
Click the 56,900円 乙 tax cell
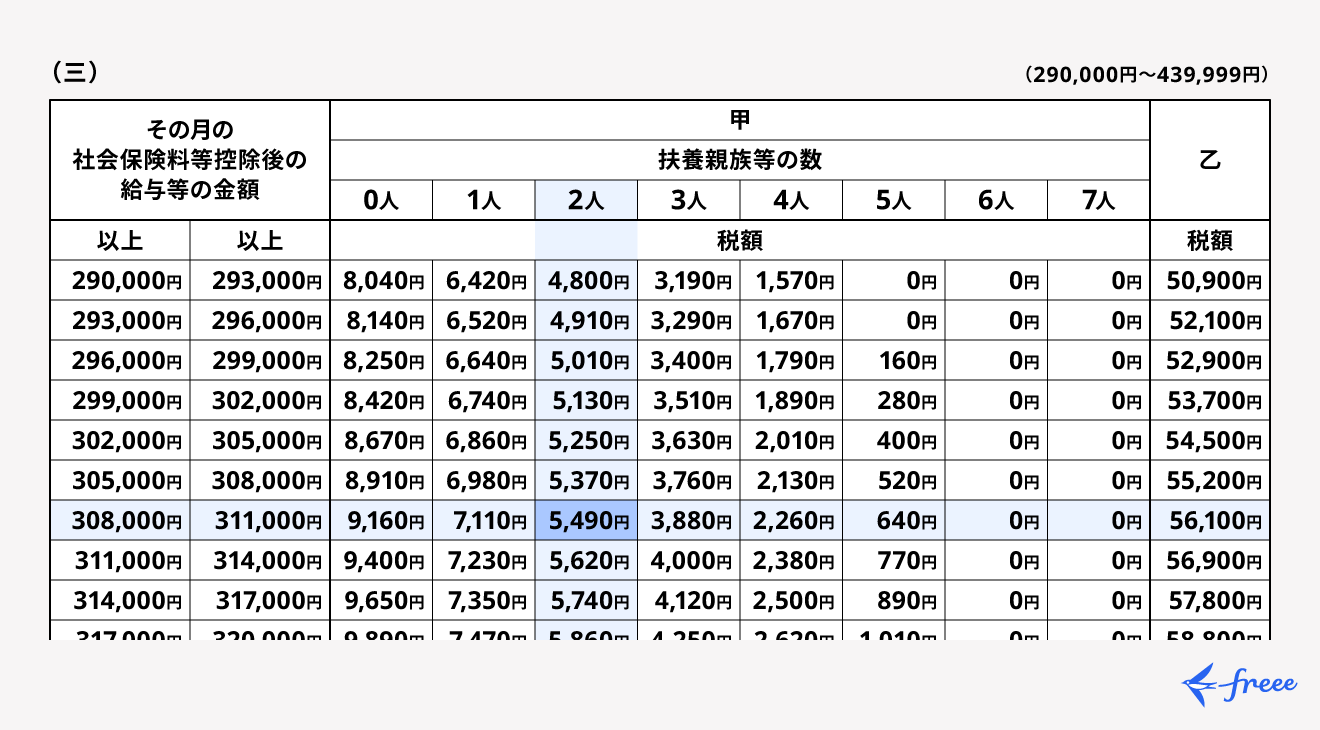click(x=1210, y=560)
